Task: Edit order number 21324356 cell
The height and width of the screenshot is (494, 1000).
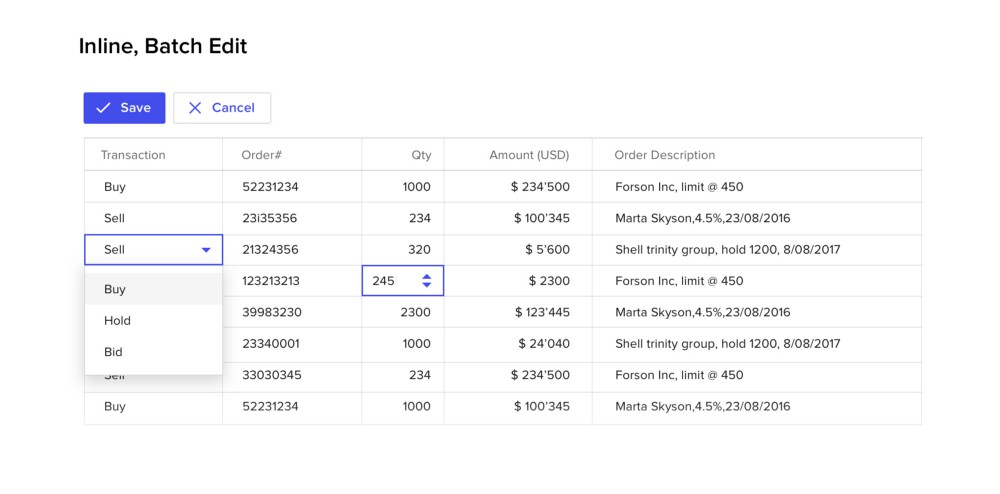Action: tap(270, 250)
